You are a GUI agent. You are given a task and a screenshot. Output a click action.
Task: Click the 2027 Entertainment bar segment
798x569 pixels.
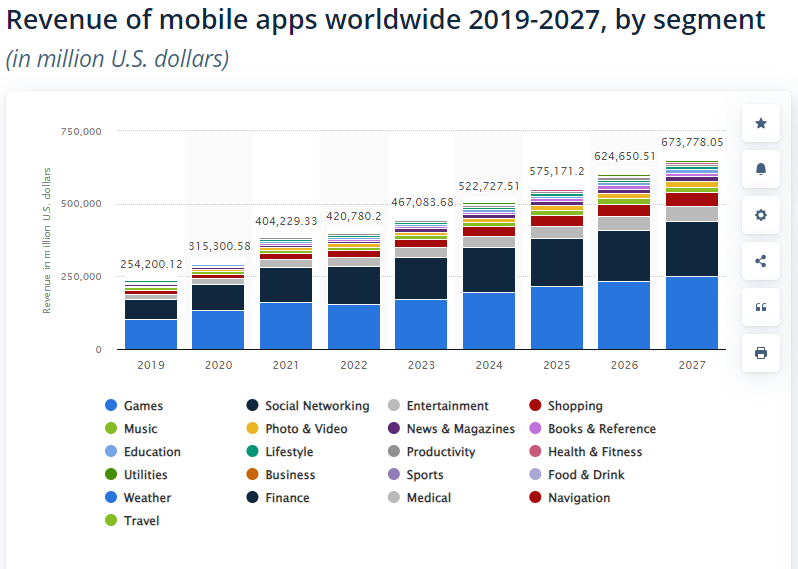pos(692,214)
